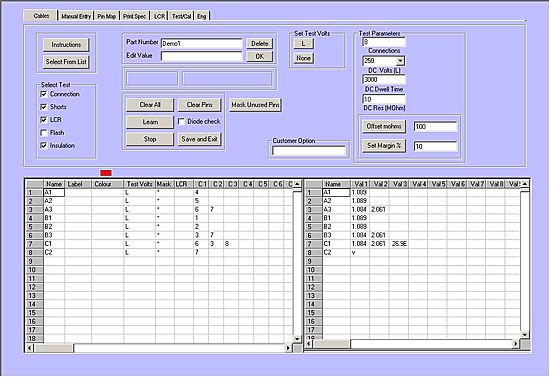Click the DC Res (MOhm) field
This screenshot has width=550, height=377.
[384, 99]
